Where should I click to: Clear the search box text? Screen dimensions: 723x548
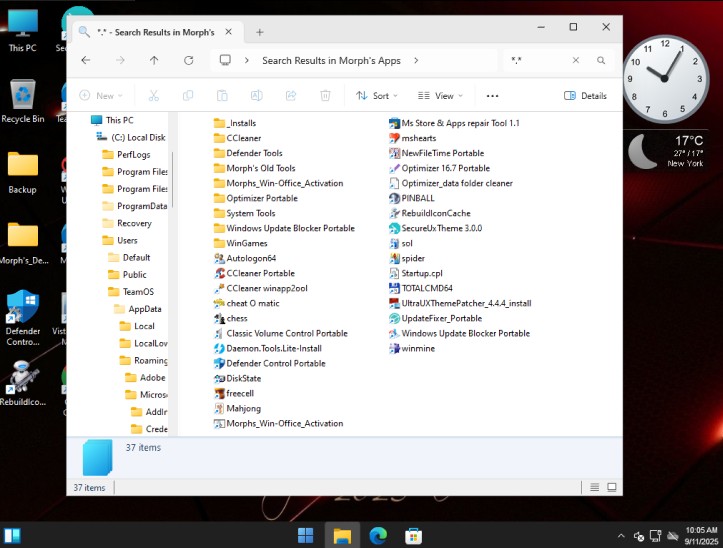coord(576,60)
